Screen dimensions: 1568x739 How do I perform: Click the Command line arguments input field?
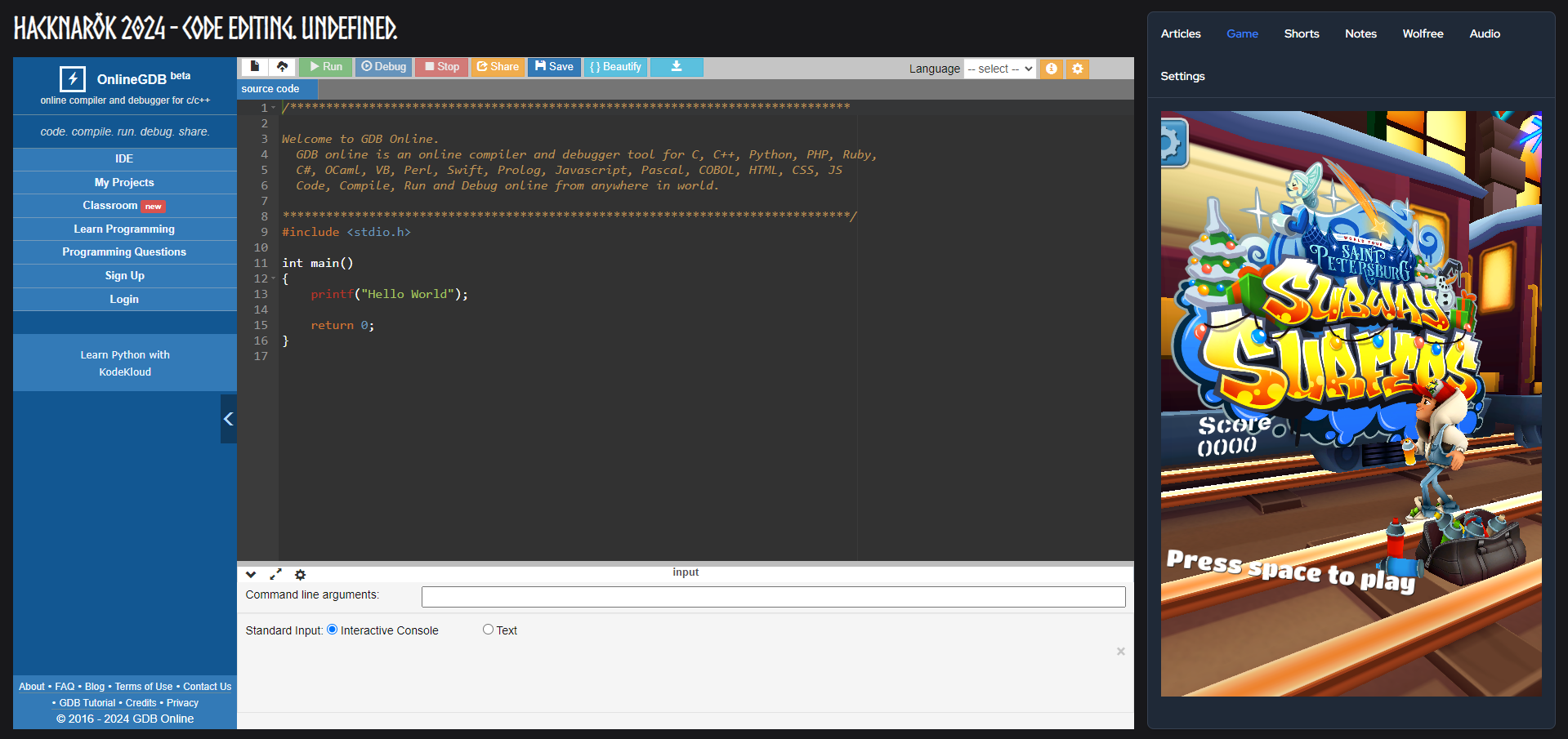(x=773, y=597)
